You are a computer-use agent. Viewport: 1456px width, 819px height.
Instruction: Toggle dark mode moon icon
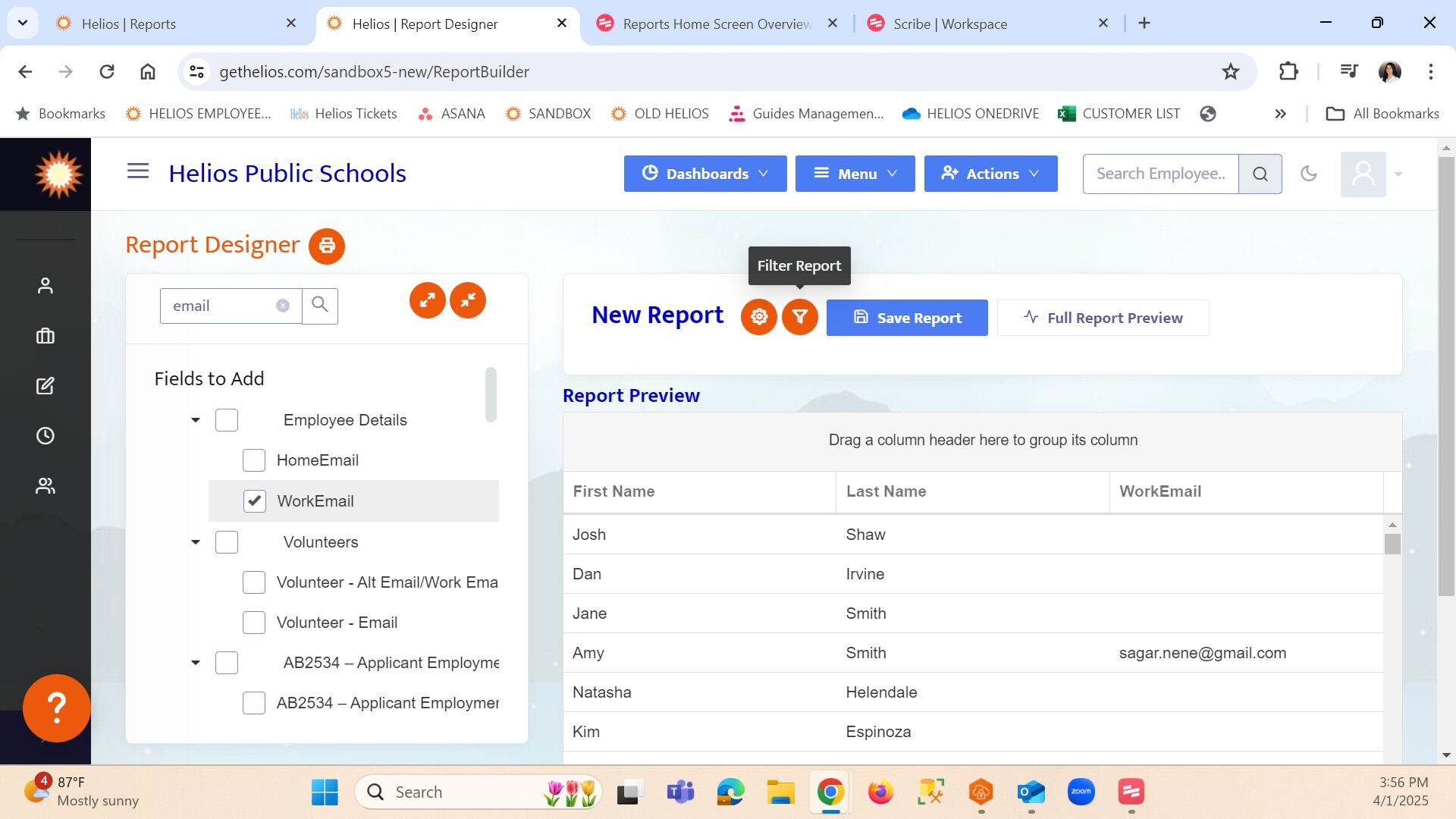tap(1308, 174)
